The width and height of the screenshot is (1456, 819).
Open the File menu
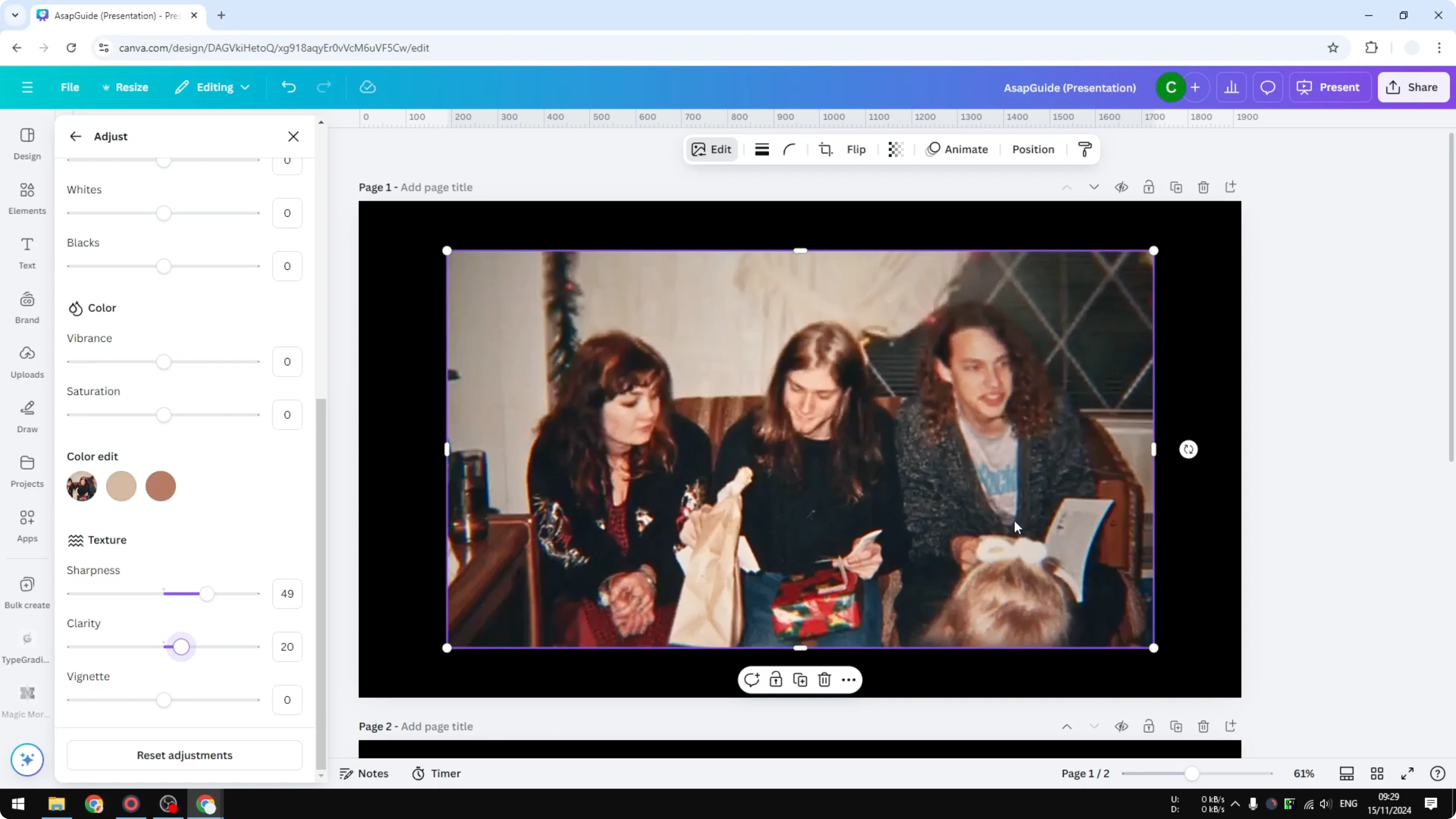point(70,87)
